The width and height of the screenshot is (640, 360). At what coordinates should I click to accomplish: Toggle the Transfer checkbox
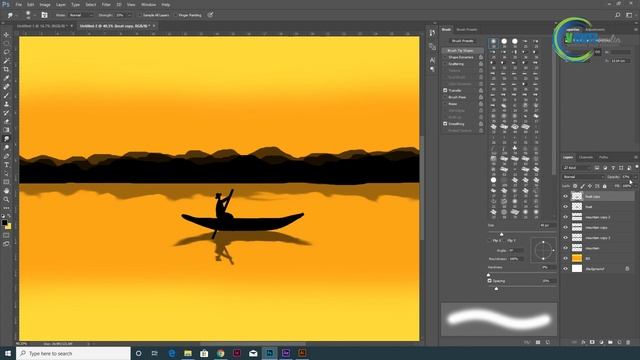coord(445,90)
